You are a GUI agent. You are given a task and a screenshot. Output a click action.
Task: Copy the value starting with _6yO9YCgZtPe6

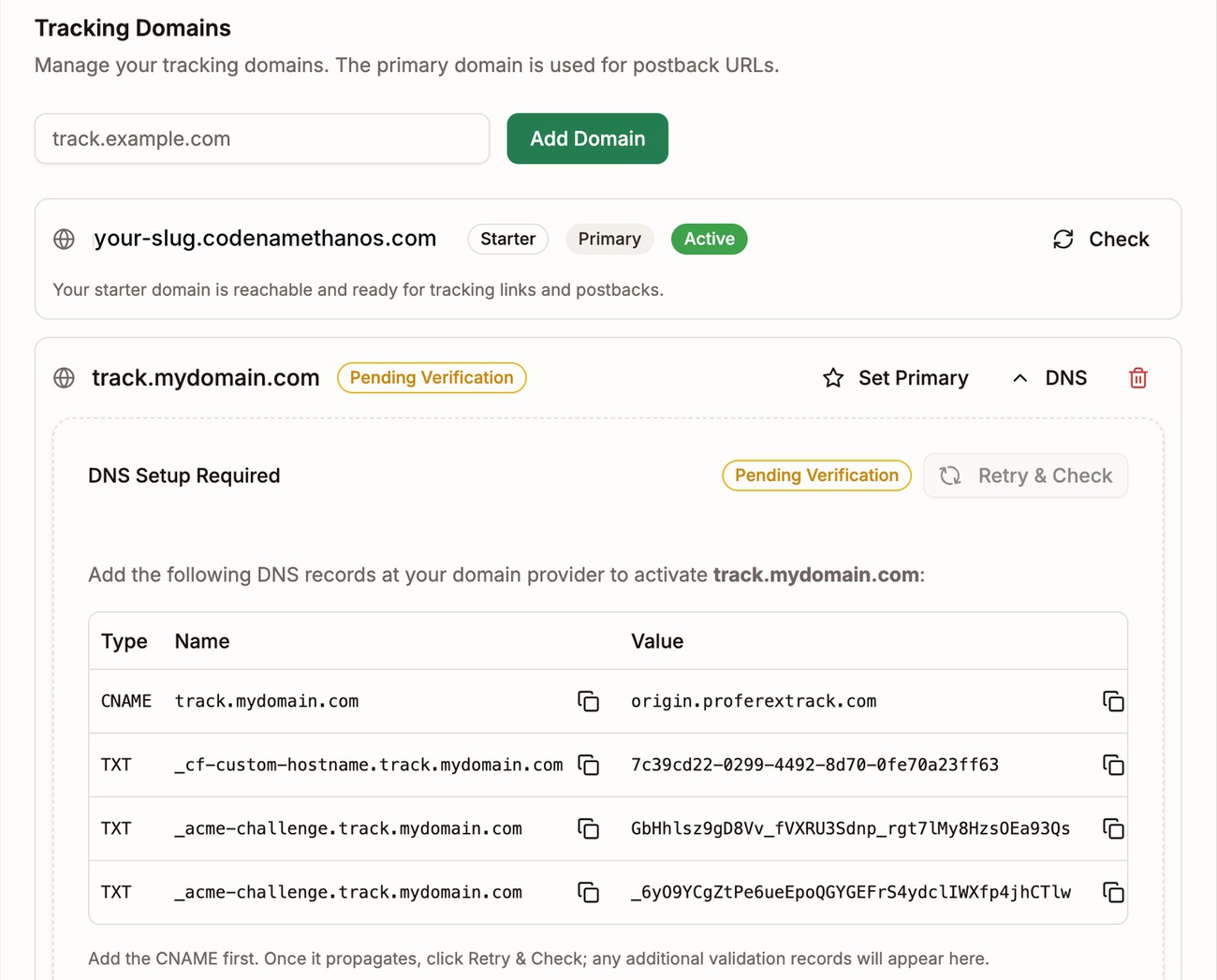[x=1113, y=892]
